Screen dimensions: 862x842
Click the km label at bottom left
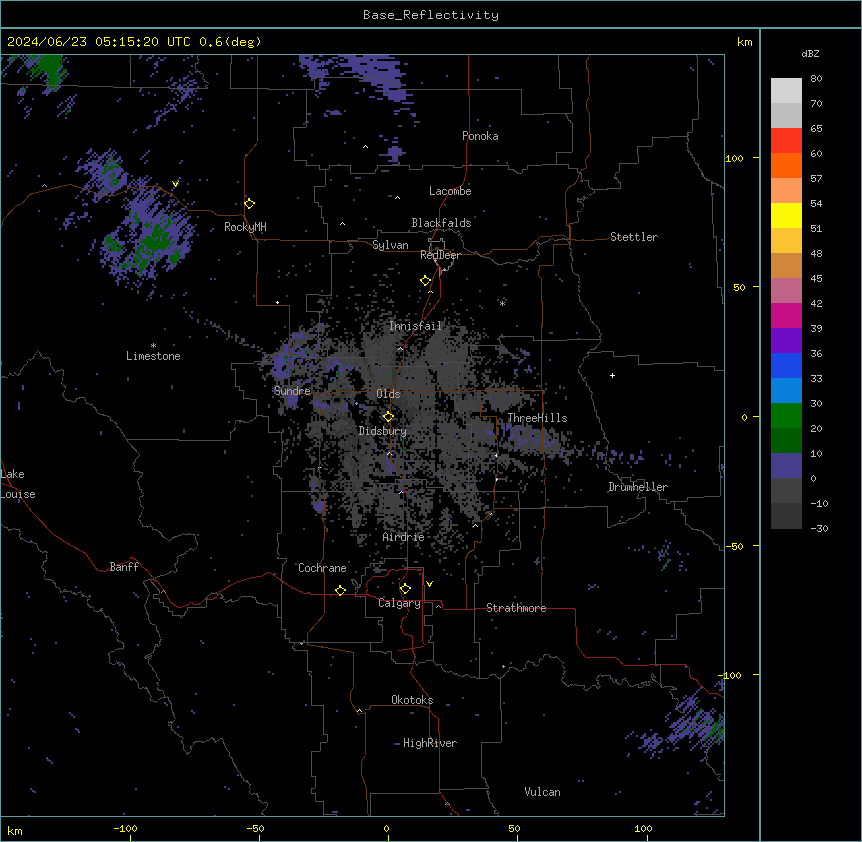coord(15,831)
